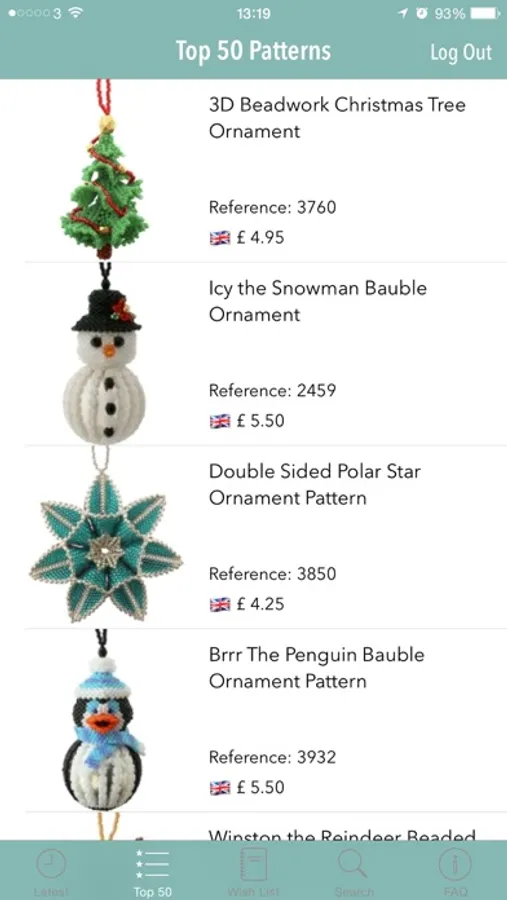Open Brrr The Penguin Bauble Ornament Pattern
Screen dimensions: 507x900
pyautogui.click(x=316, y=668)
